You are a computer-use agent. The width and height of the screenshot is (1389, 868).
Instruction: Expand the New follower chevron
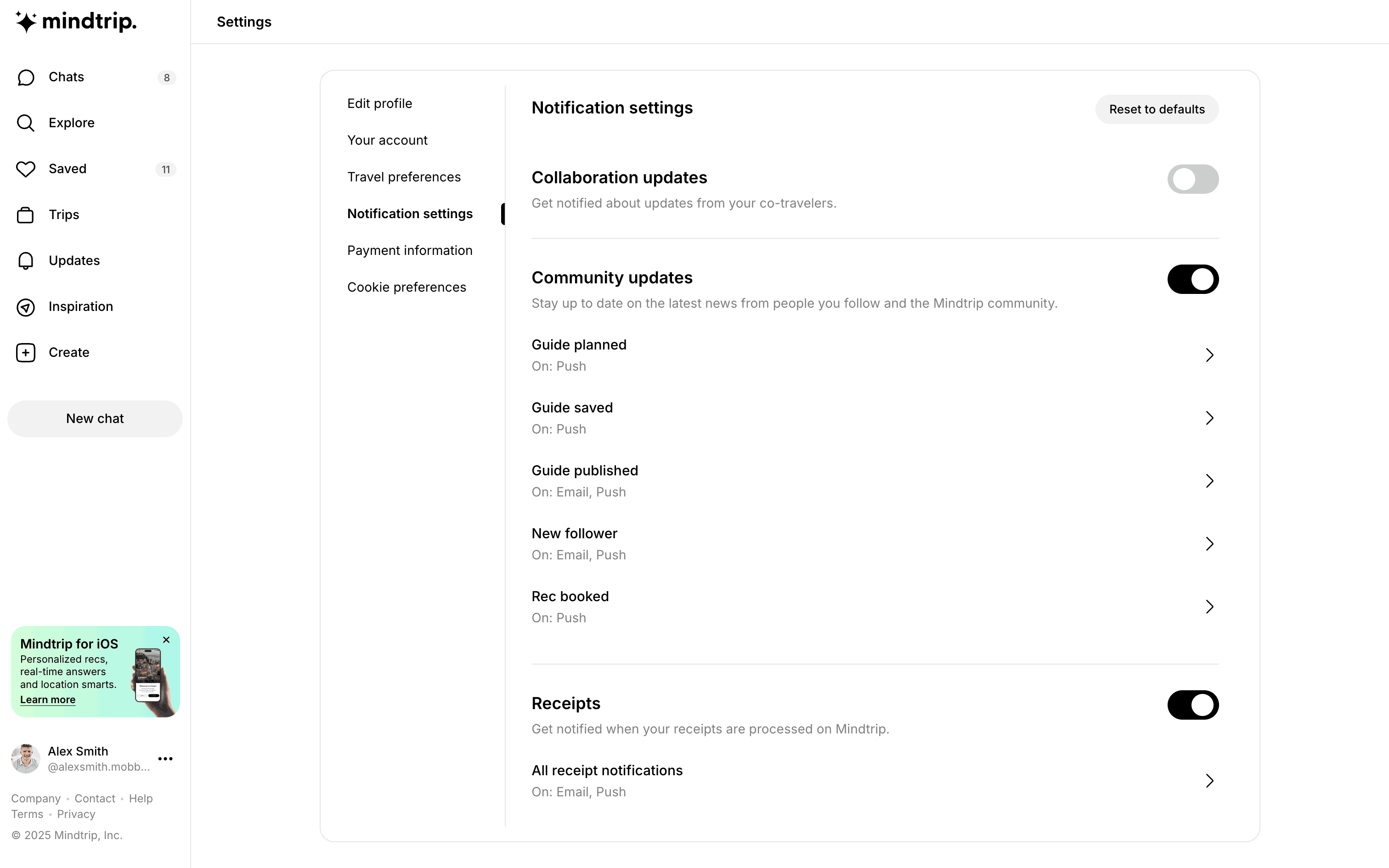click(x=1209, y=544)
